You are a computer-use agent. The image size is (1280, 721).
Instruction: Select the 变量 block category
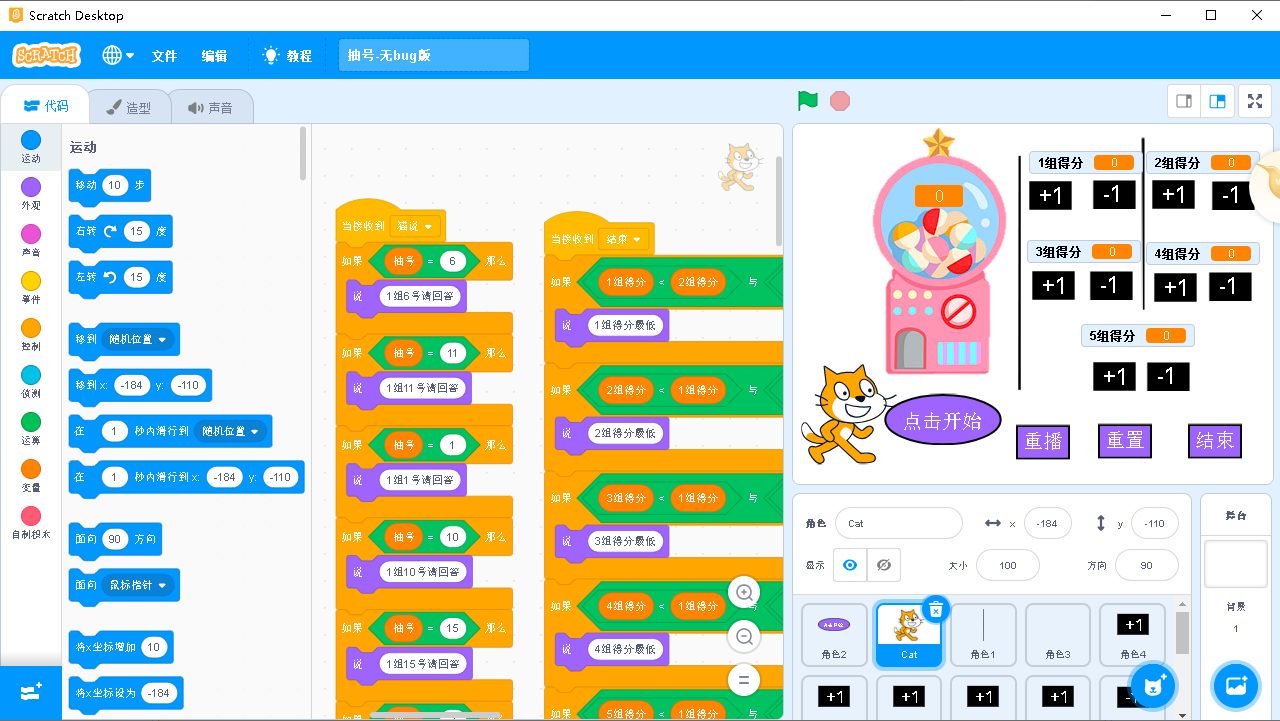point(31,475)
